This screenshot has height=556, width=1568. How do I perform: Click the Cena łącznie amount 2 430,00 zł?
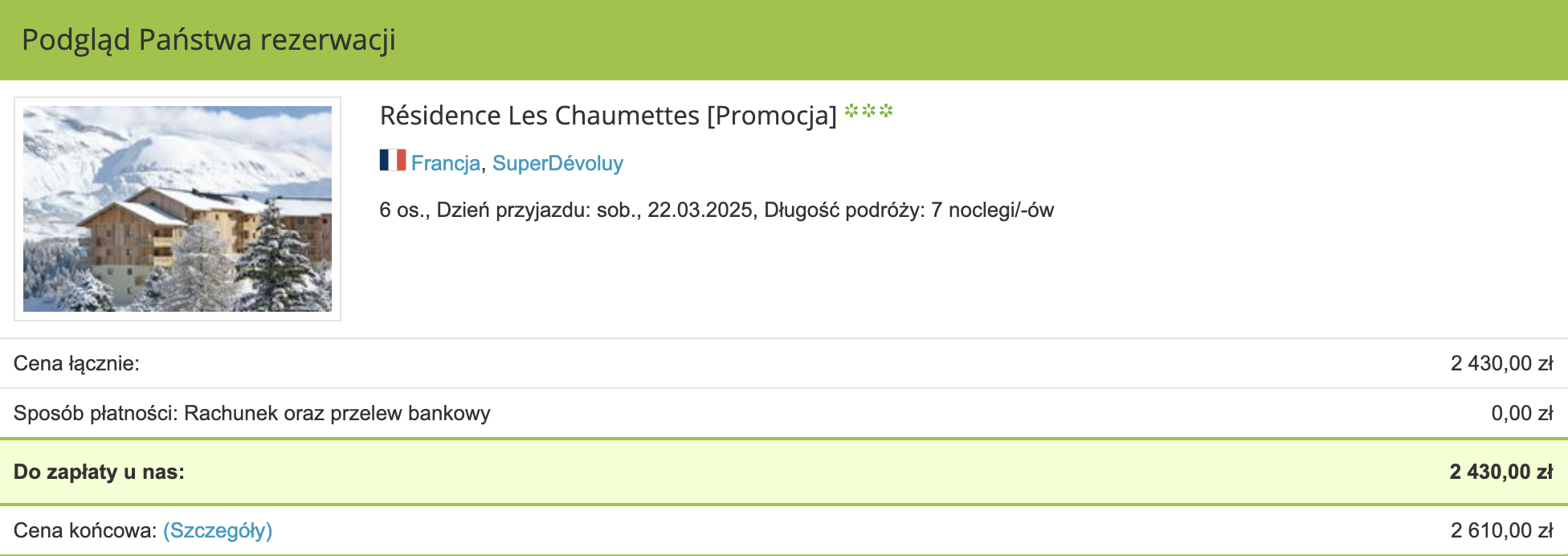coord(1502,364)
